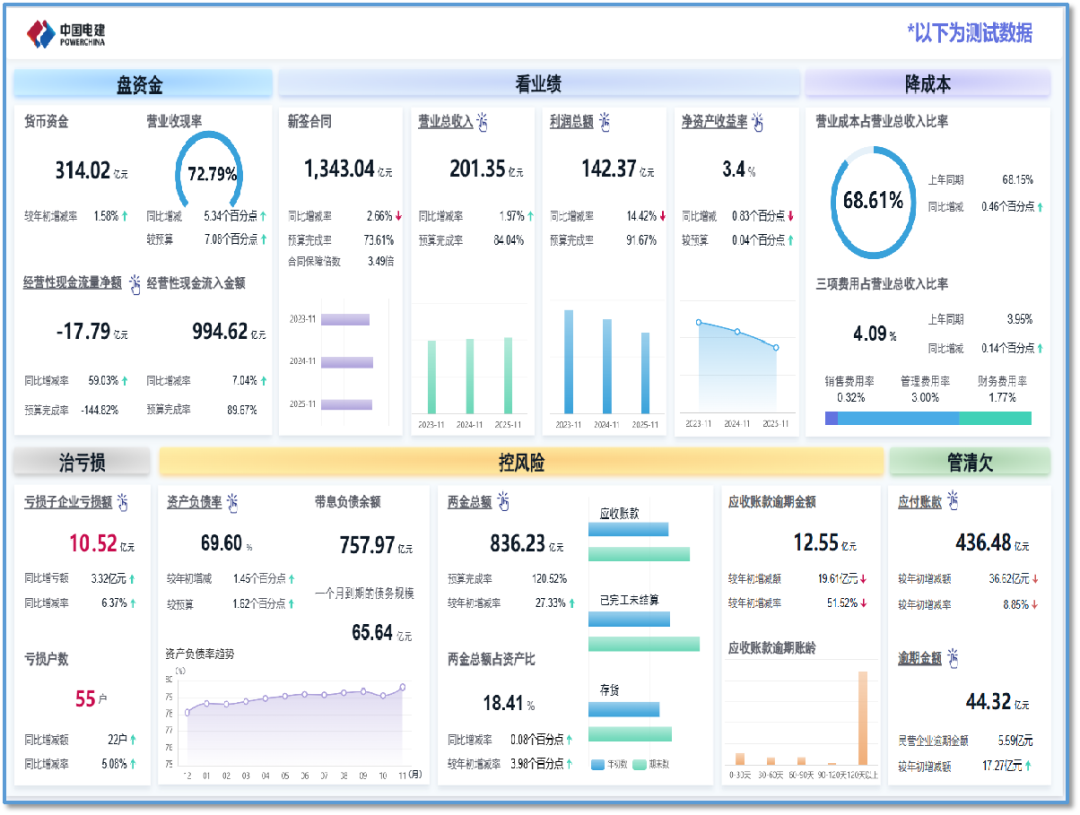Click hand pointer icon beside 利润总额
Screen dimensions: 1080x815
coord(604,122)
